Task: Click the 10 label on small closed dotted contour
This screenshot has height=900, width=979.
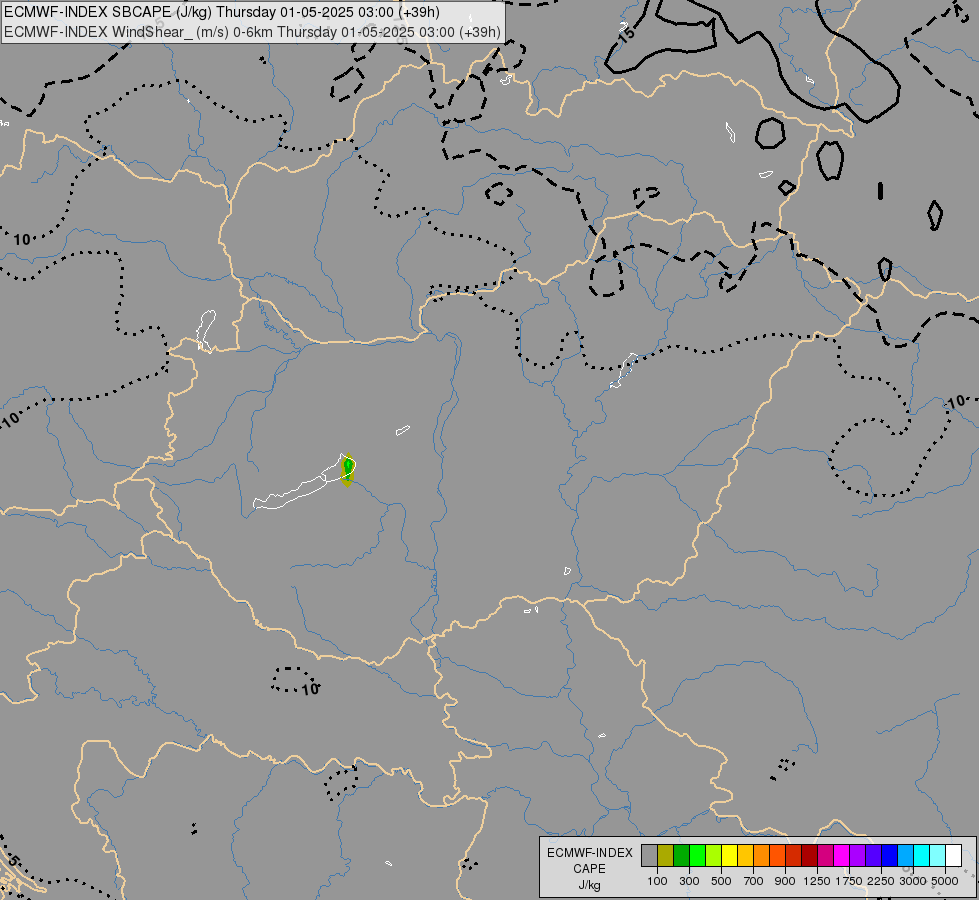Action: coord(310,690)
